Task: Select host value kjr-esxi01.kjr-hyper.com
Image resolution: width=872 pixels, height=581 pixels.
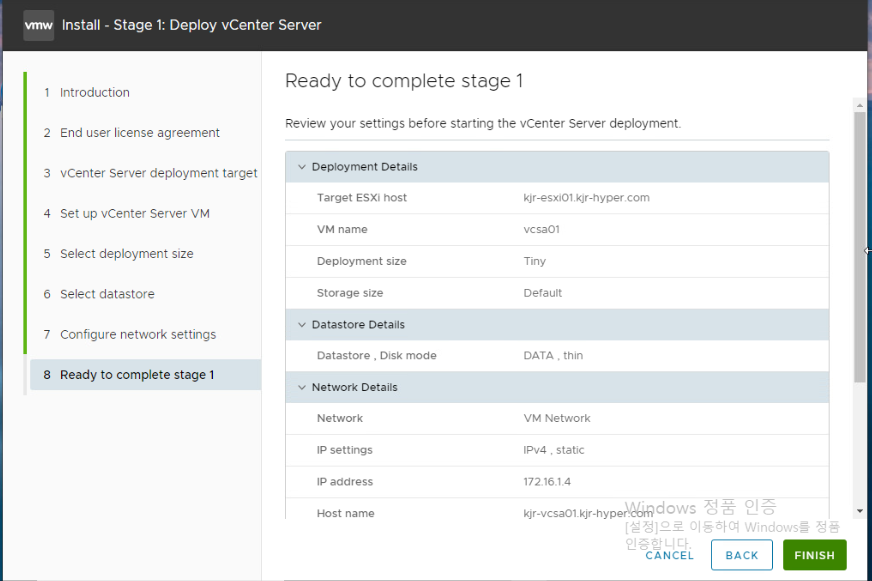Action: 586,198
